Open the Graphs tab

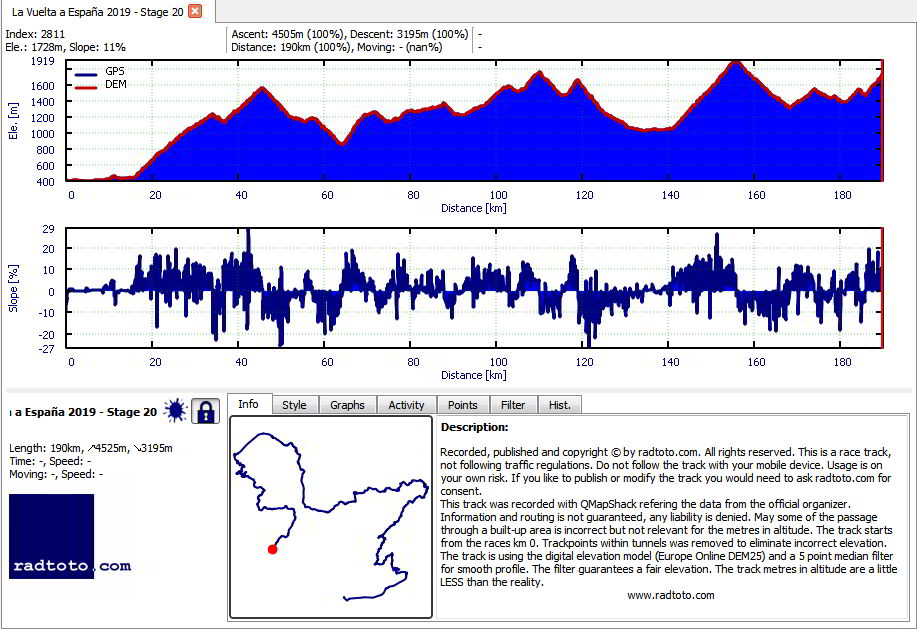coord(347,405)
